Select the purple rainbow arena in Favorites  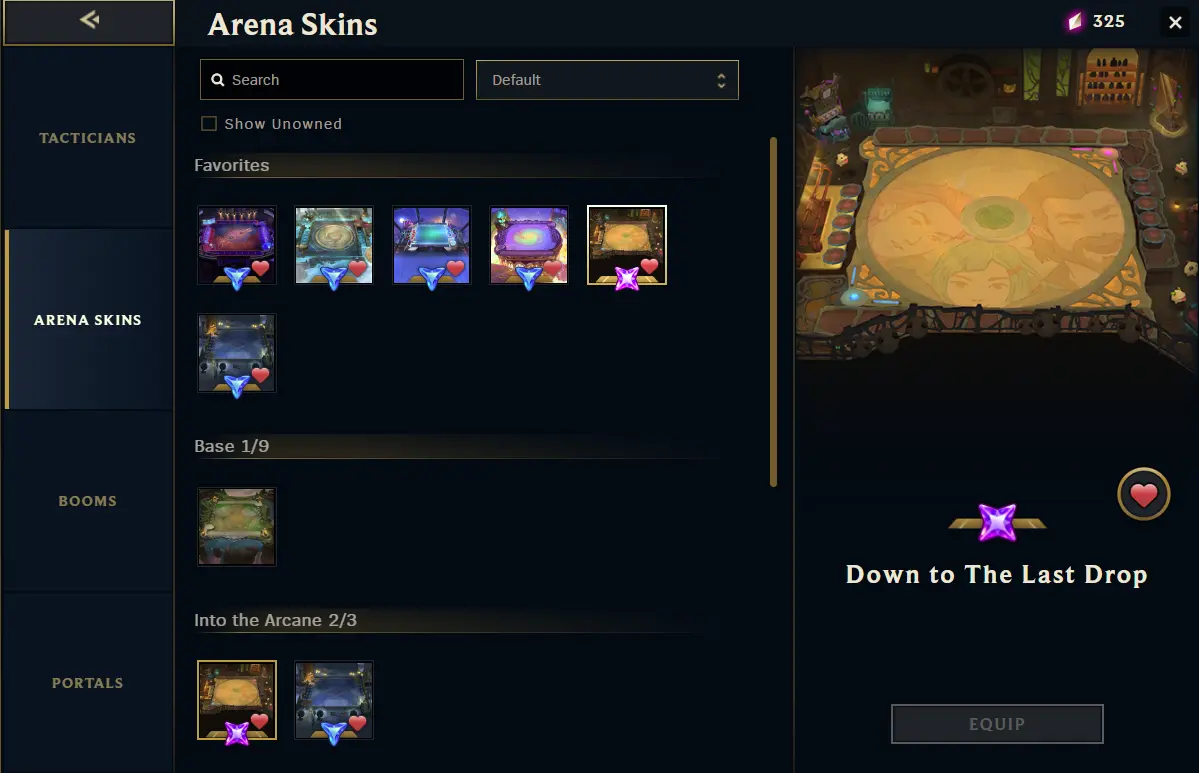[x=529, y=245]
